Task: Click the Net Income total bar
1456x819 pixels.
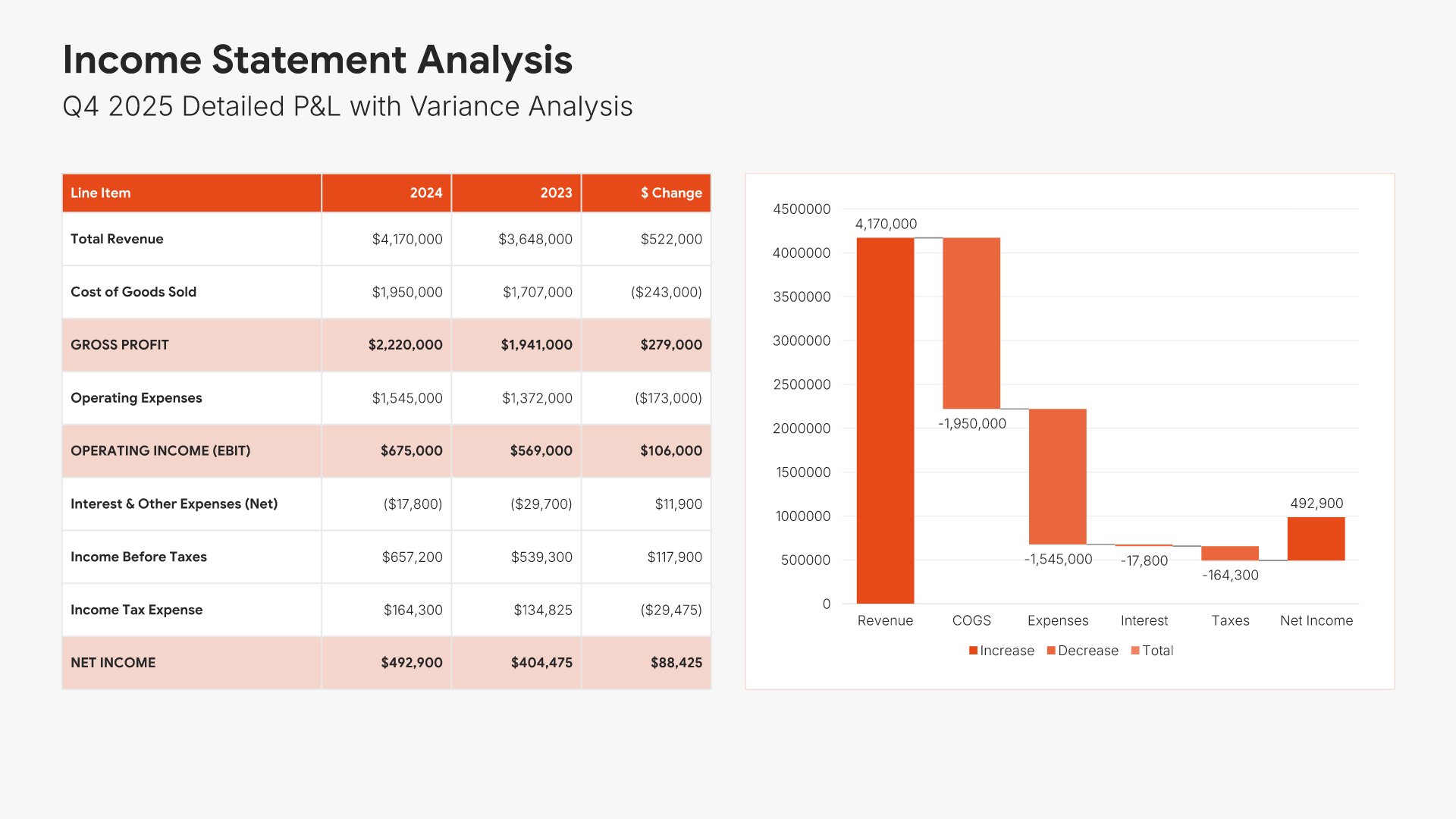Action: tap(1316, 538)
